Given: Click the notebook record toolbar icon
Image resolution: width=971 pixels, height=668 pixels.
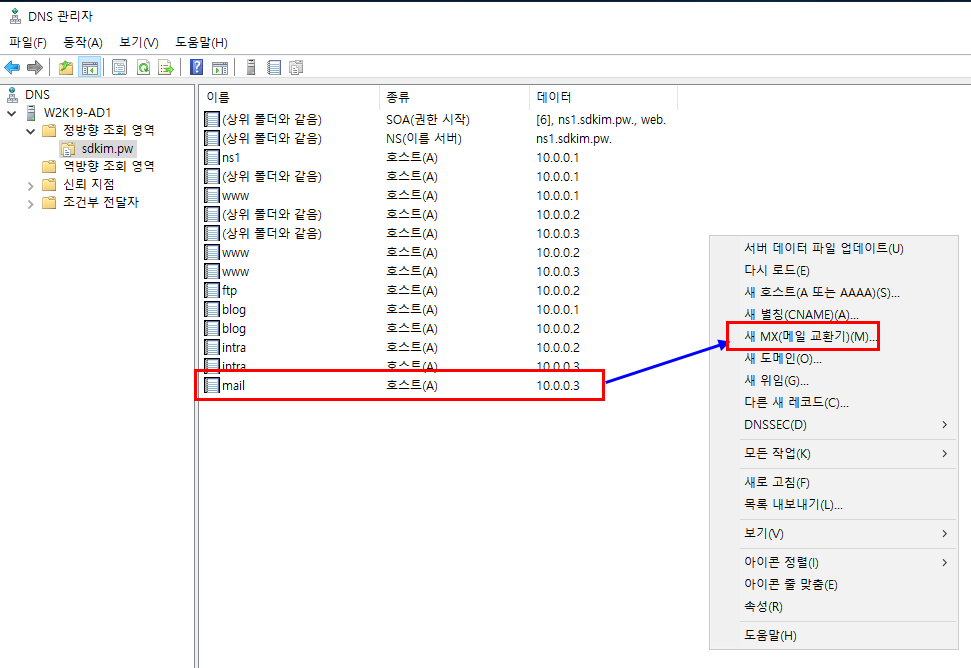Looking at the screenshot, I should point(274,67).
